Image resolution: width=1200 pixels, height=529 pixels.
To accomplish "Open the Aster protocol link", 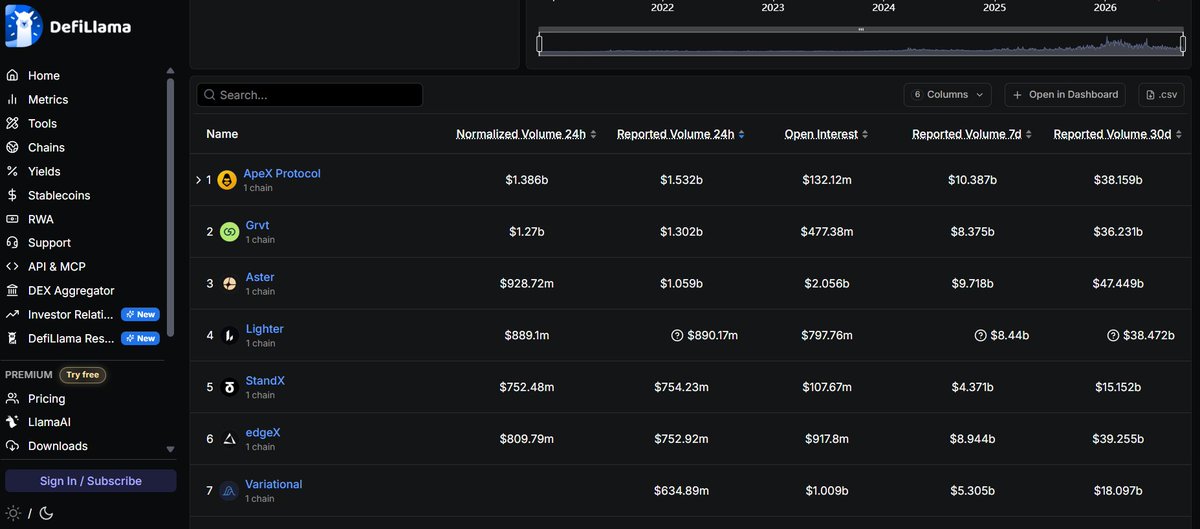I will tap(260, 278).
